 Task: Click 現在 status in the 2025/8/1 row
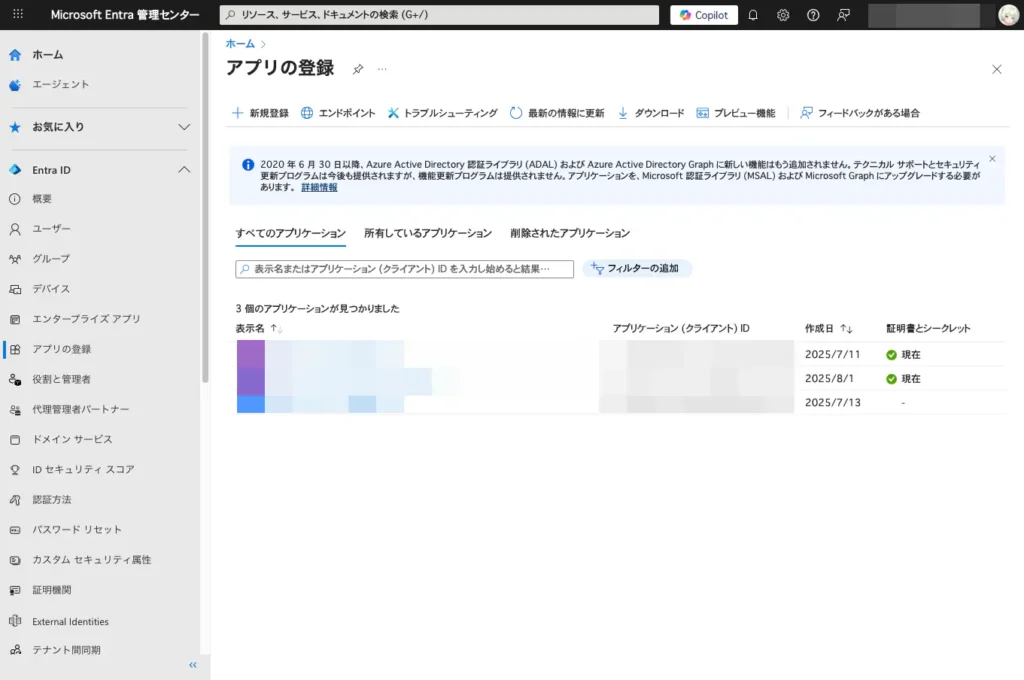click(903, 379)
